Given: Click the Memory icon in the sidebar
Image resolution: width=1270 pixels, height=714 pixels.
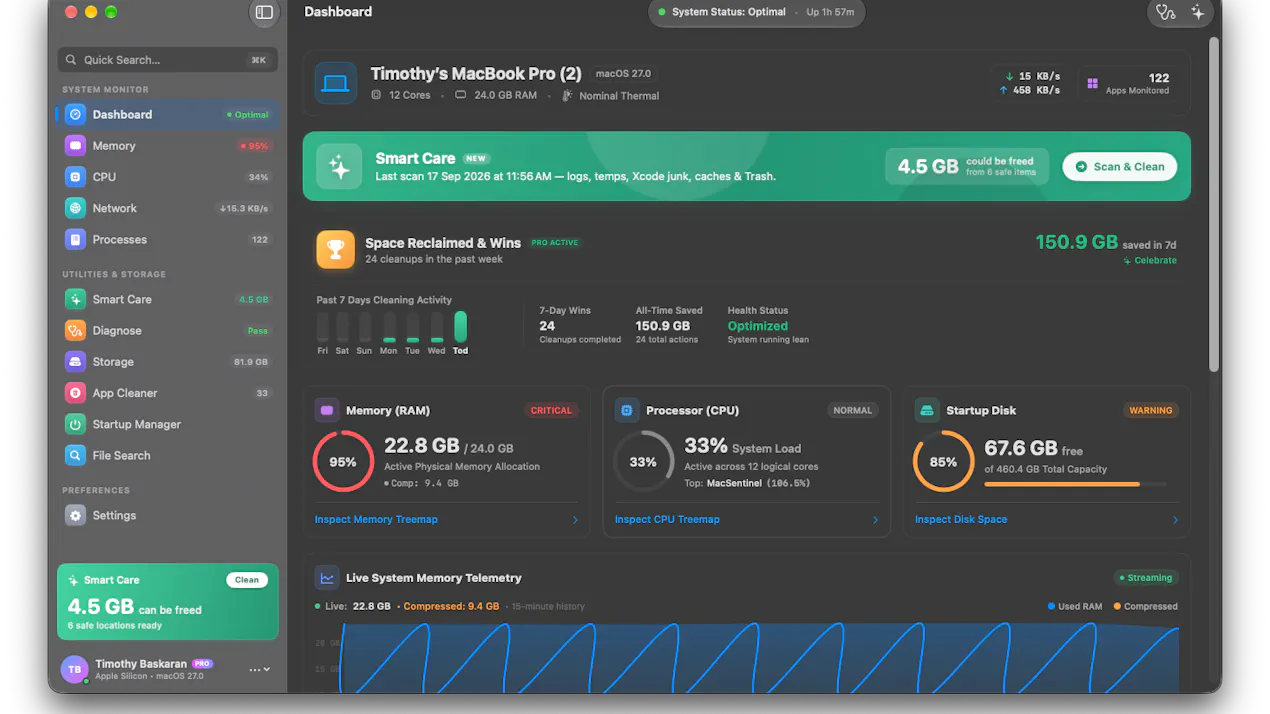Looking at the screenshot, I should [75, 146].
